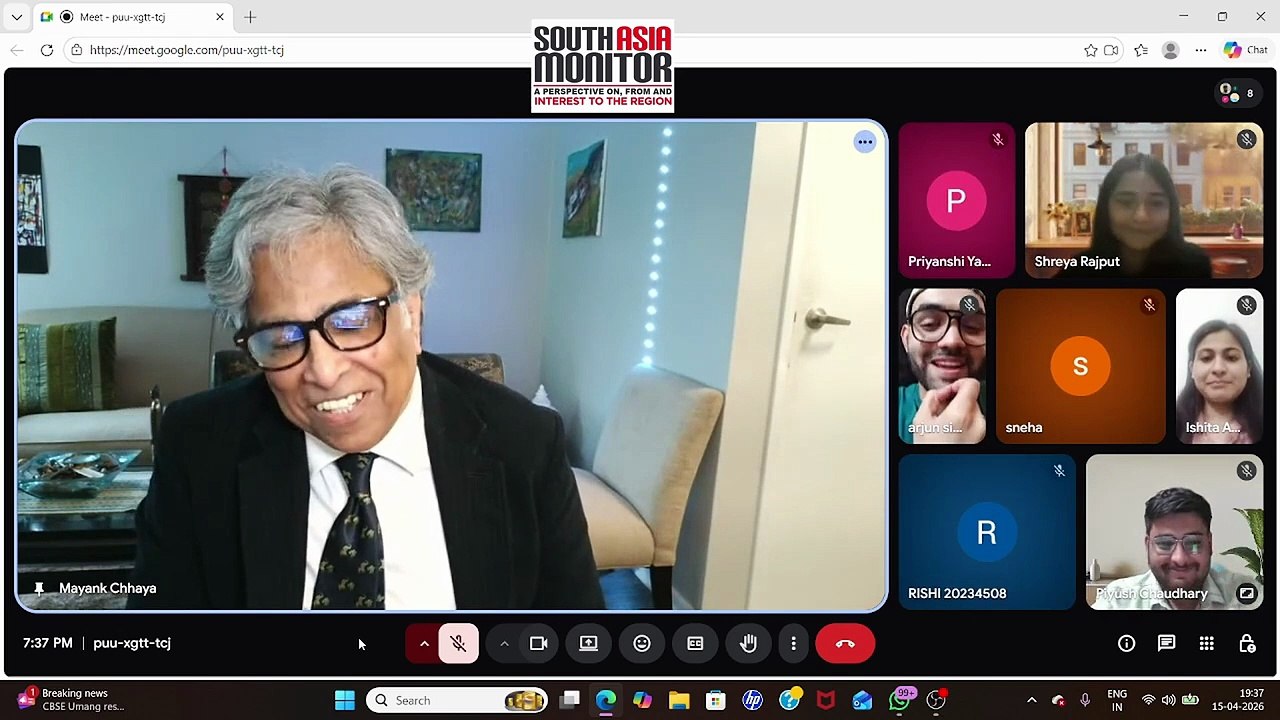1280x720 pixels.
Task: Open options on Mayank Chhaya's main tile
Action: [865, 142]
